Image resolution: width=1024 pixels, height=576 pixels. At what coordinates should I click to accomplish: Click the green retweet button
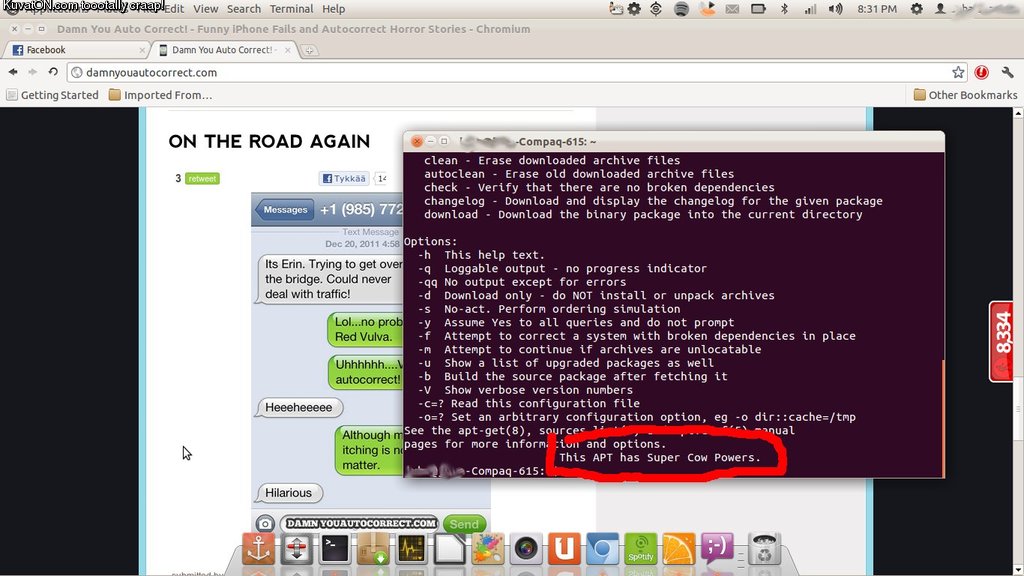pos(201,179)
